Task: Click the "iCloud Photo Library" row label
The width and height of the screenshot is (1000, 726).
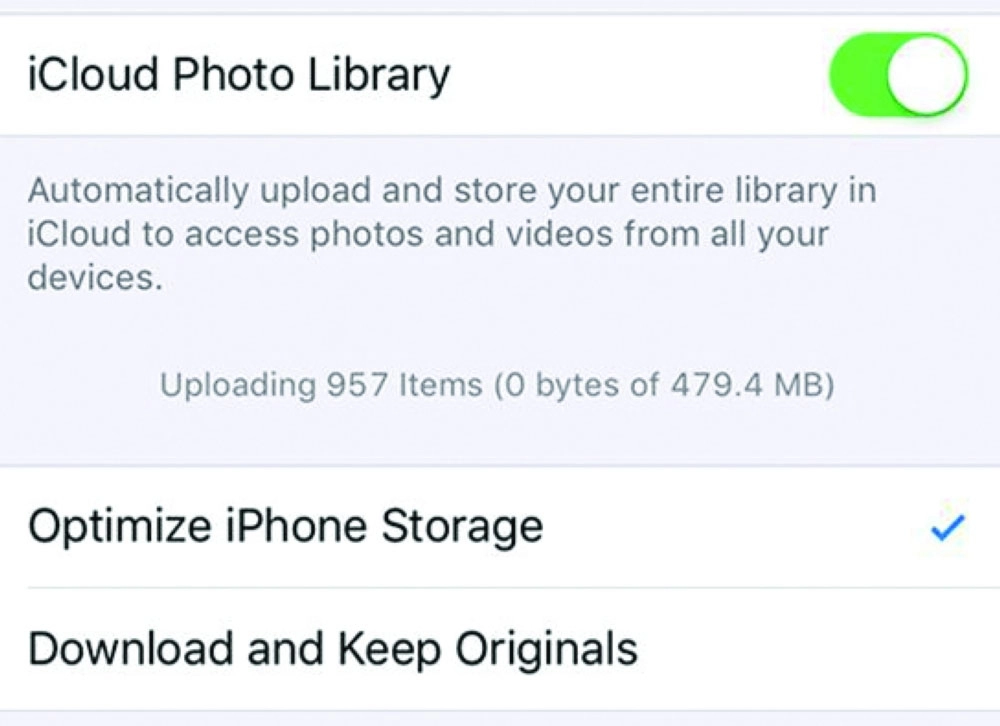Action: pos(238,75)
